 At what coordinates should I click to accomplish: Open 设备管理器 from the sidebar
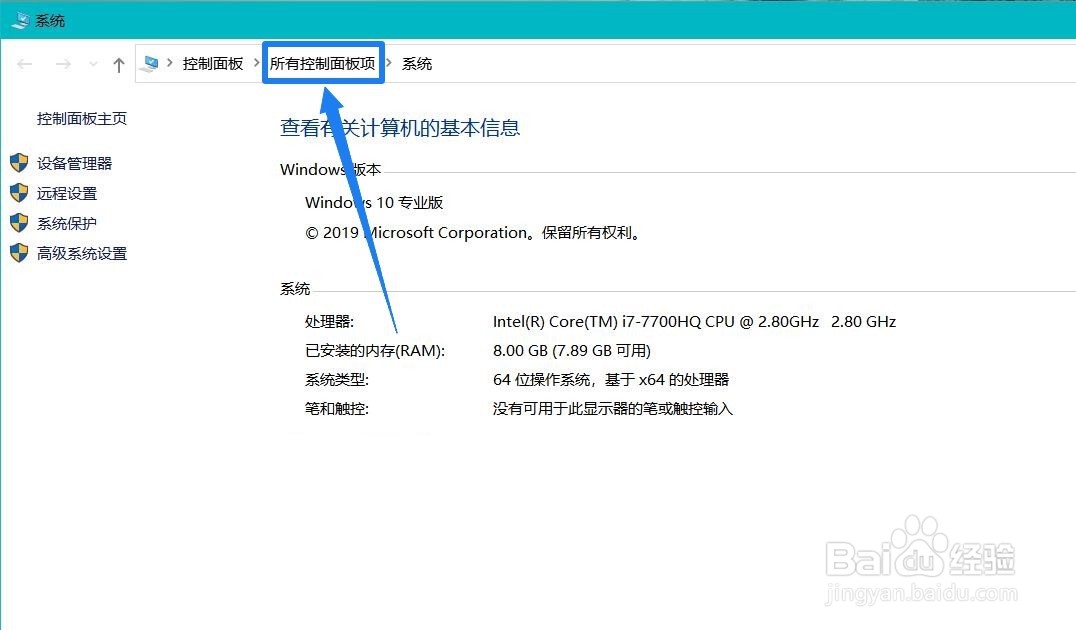click(75, 163)
